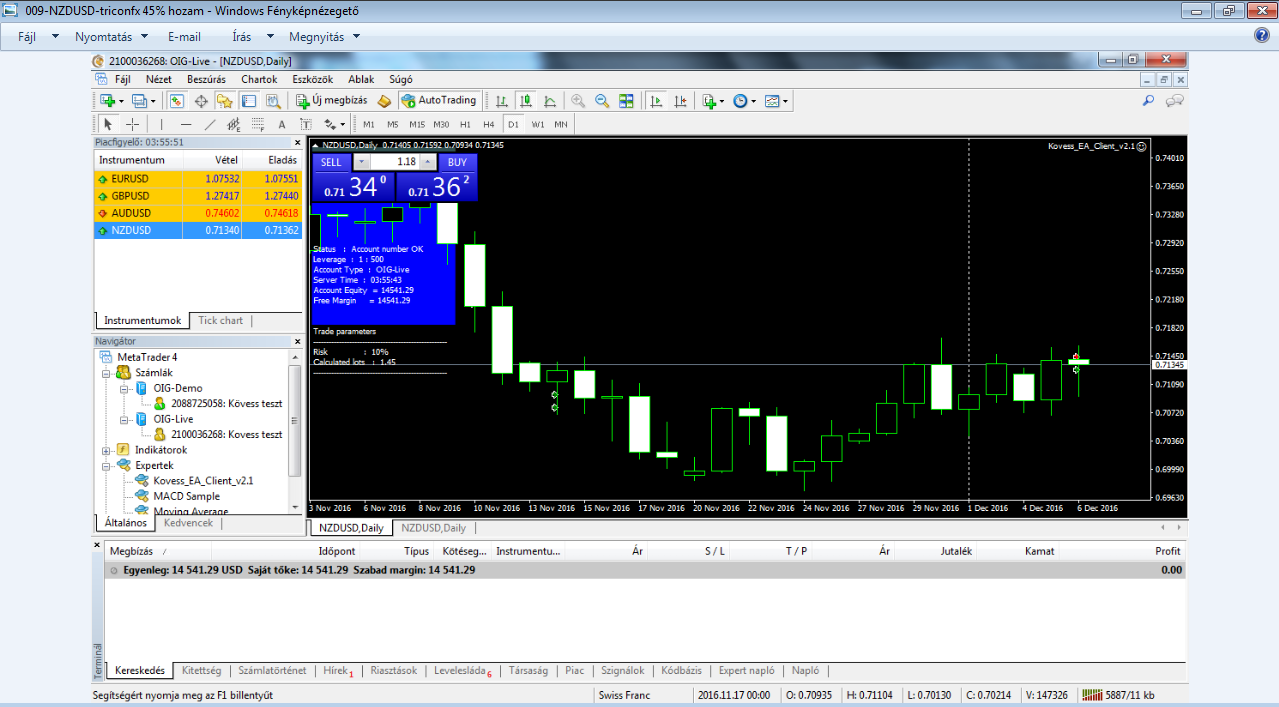Select the horizontal line drawing tool
1279x707 pixels.
(184, 124)
